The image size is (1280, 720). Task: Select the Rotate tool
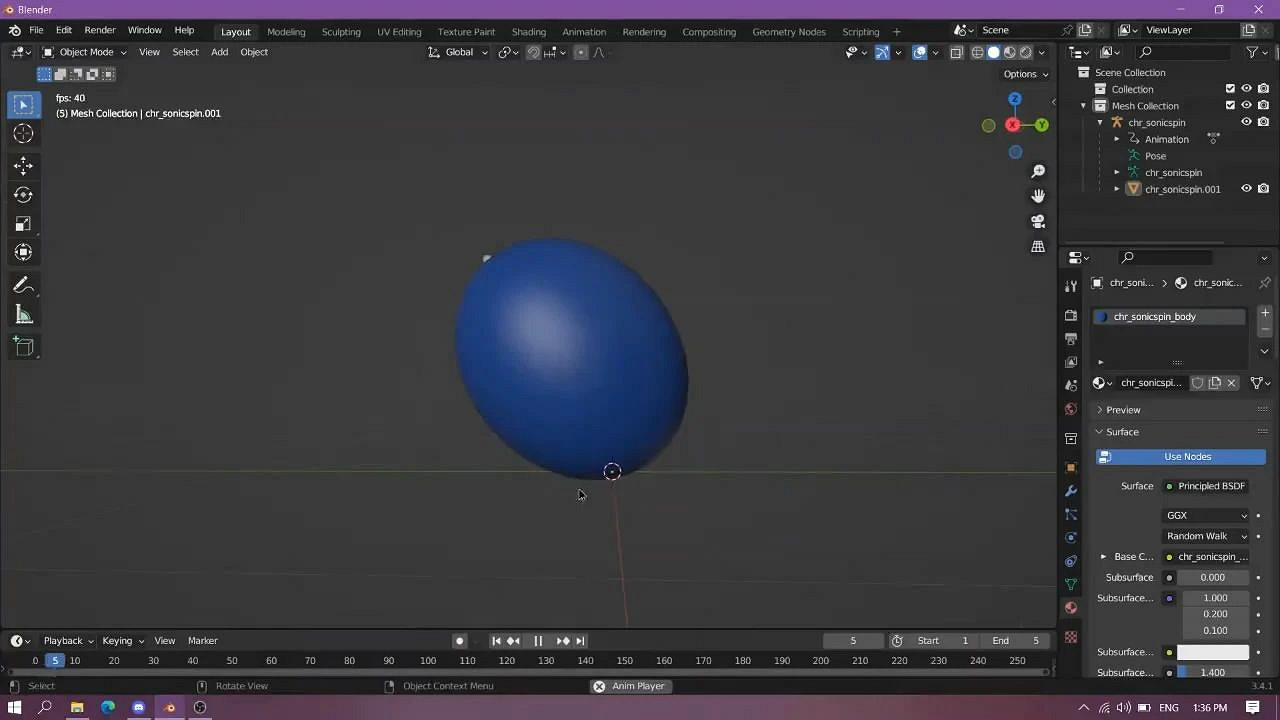23,195
